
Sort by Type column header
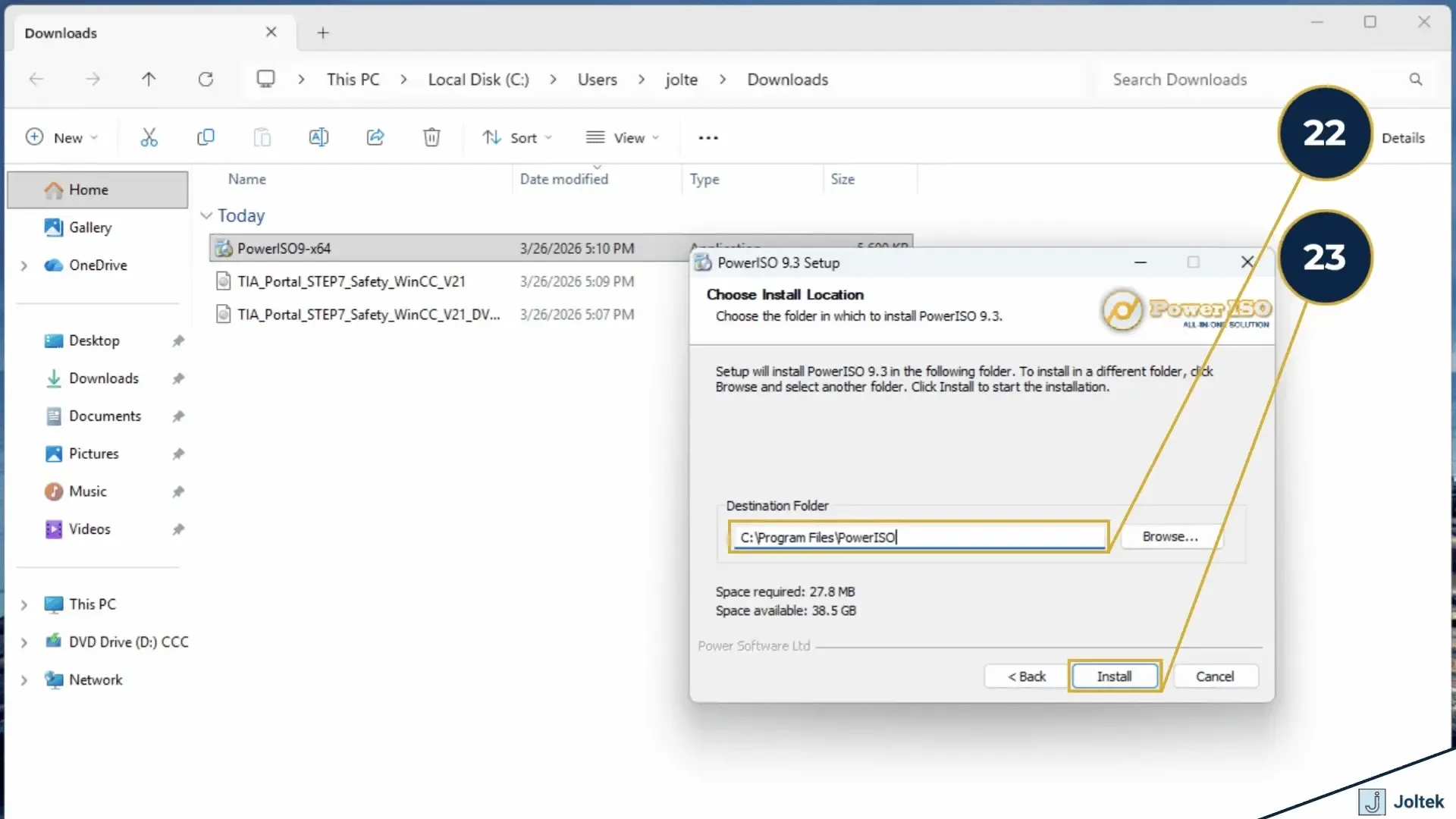pyautogui.click(x=704, y=179)
